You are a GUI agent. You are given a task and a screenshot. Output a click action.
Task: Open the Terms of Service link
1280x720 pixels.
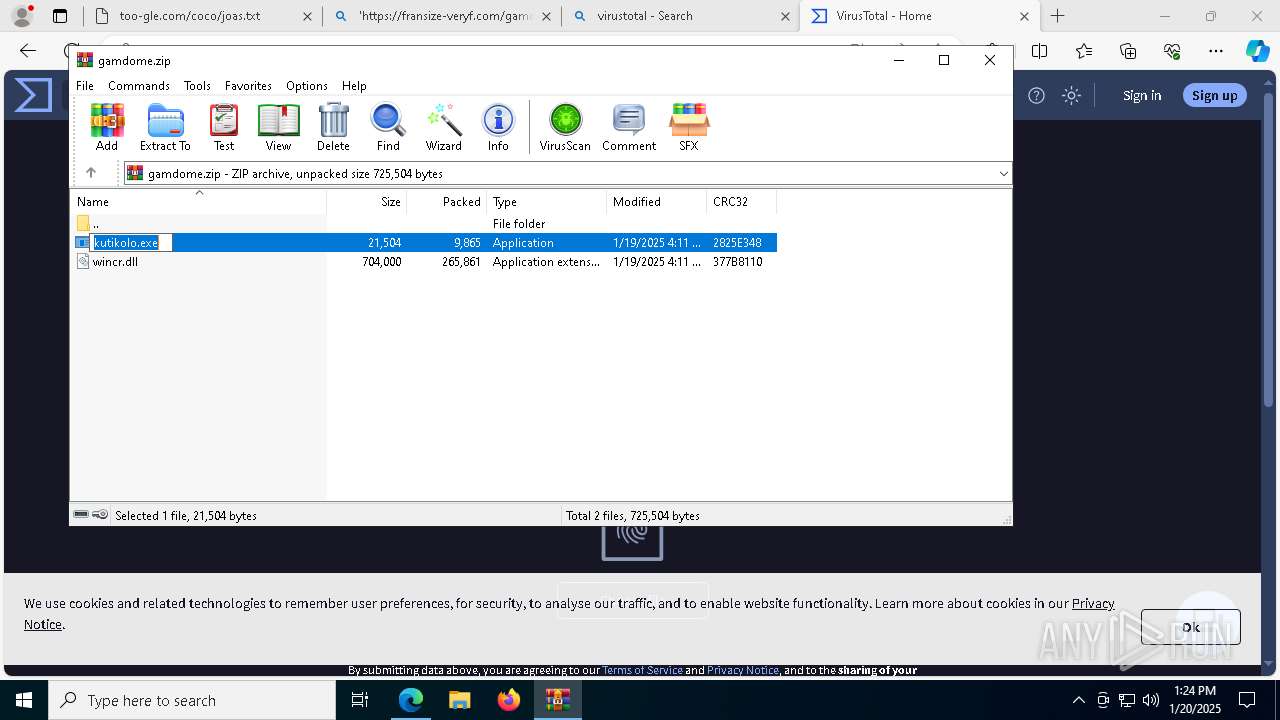click(642, 670)
